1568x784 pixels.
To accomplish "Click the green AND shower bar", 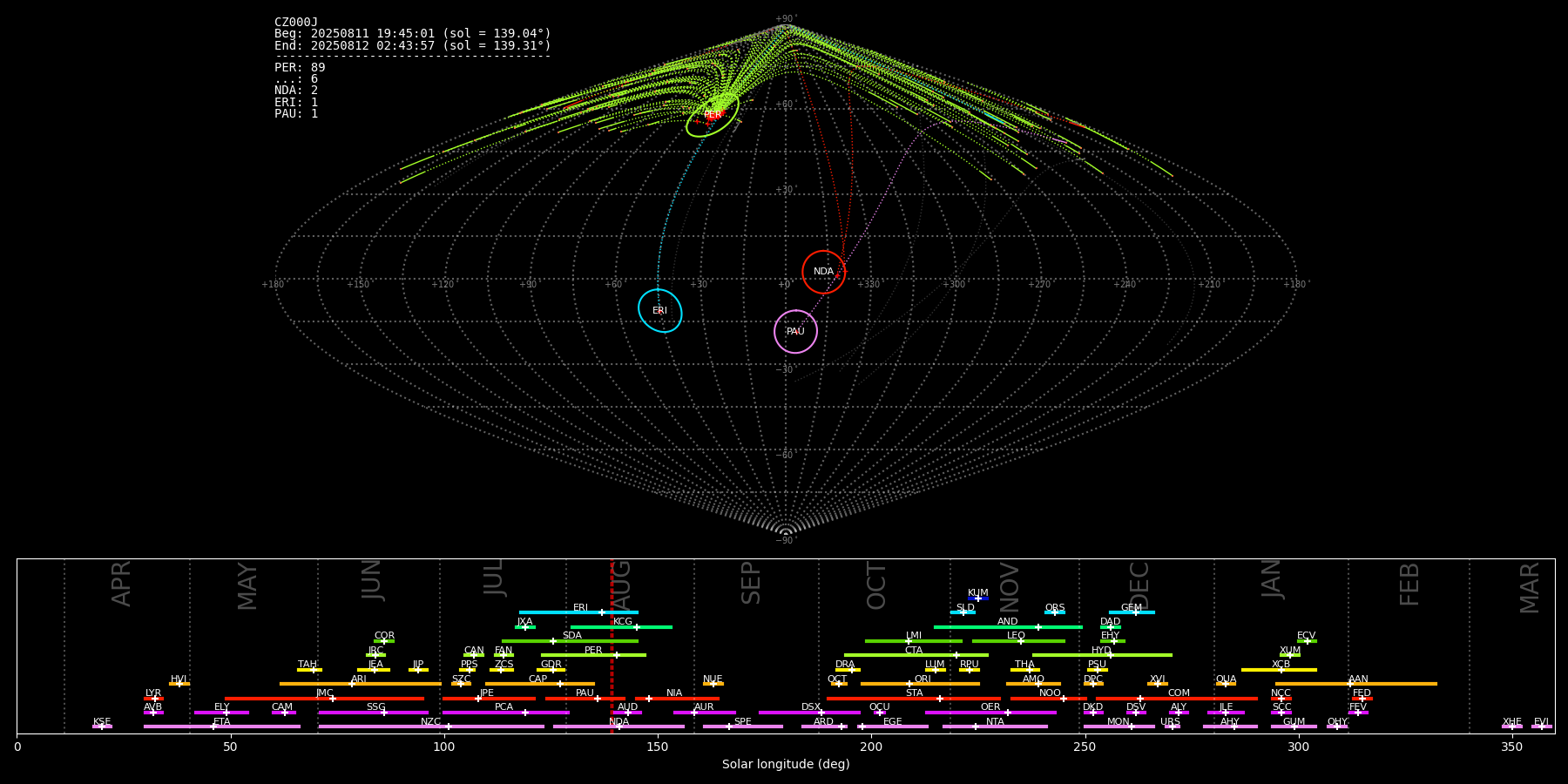I will [1008, 626].
